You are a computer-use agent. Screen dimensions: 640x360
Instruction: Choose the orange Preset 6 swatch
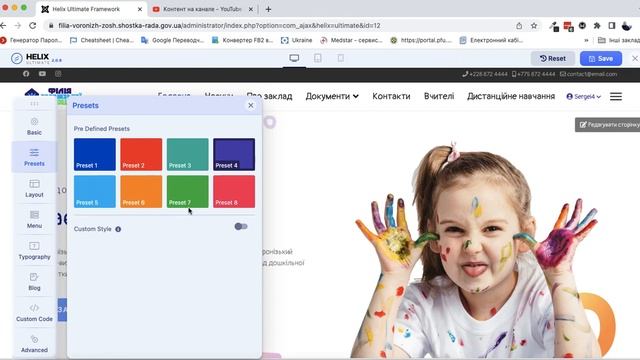pos(141,191)
